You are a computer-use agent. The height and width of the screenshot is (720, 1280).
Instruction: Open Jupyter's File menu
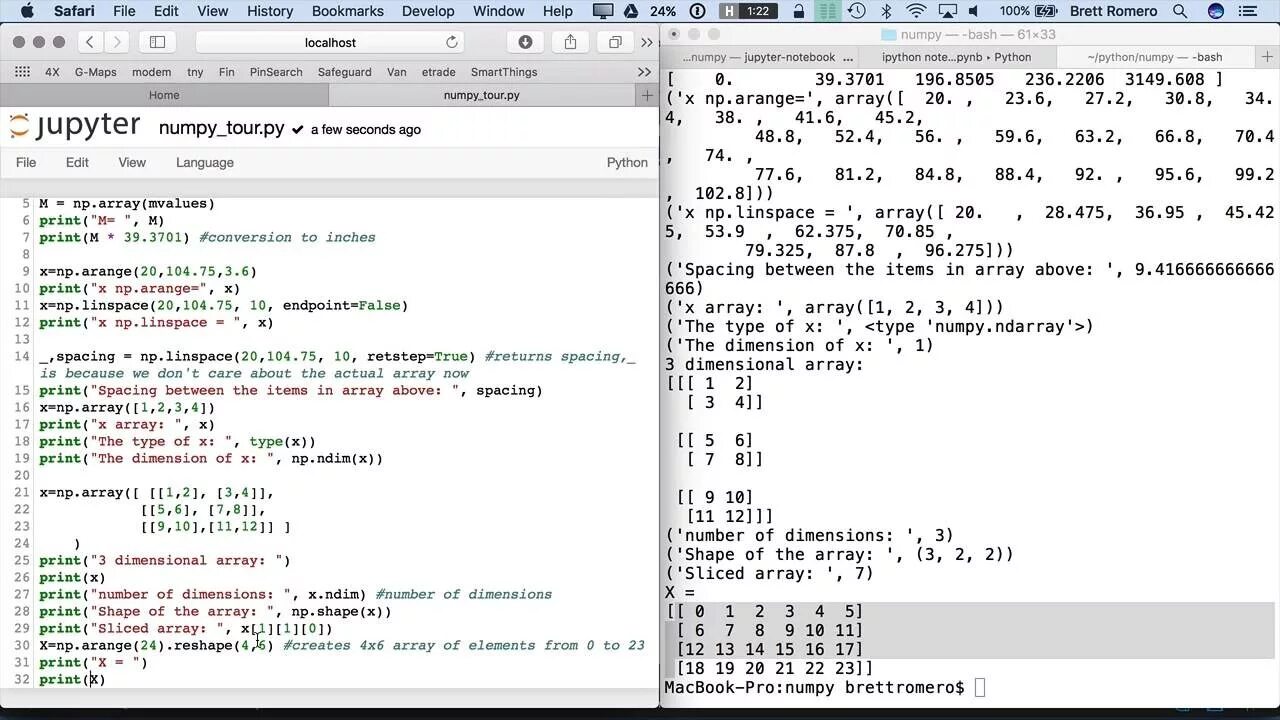click(26, 162)
